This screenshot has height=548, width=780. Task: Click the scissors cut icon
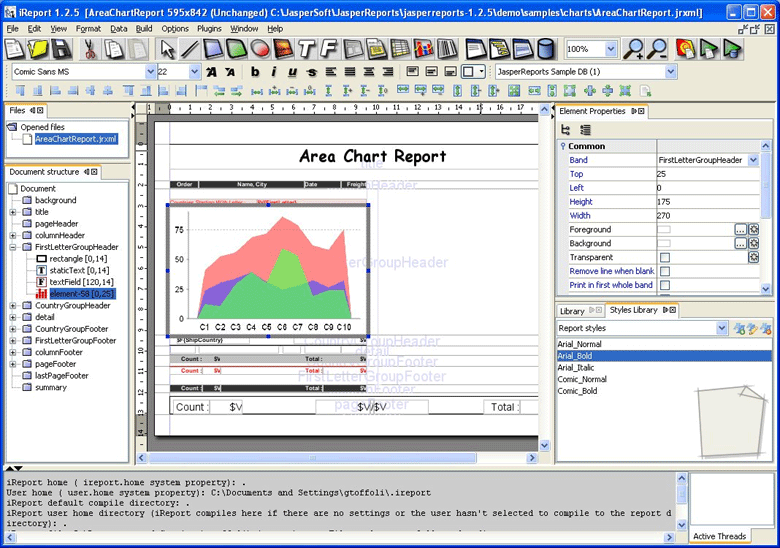click(x=89, y=49)
